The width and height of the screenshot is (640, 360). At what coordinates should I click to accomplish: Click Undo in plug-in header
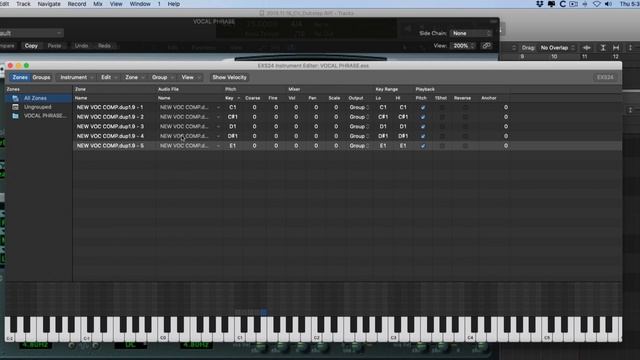[81, 46]
